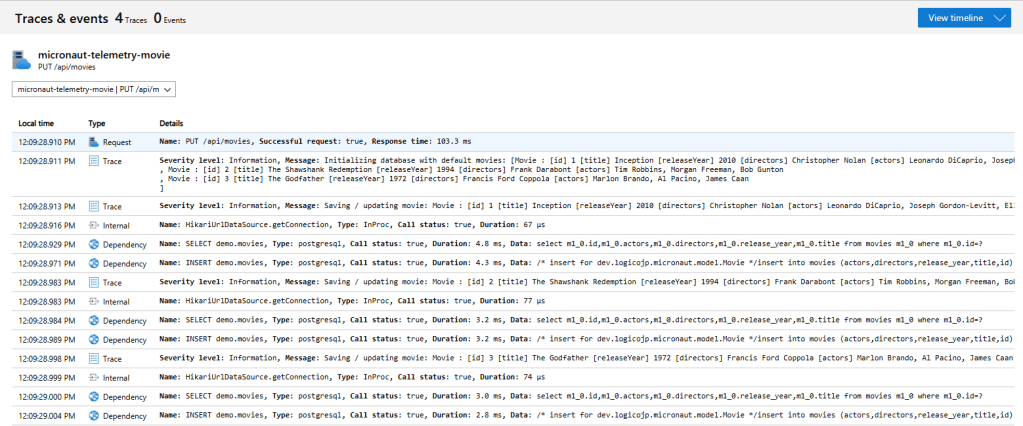Screen dimensions: 1023x426
Task: Click the Details column header
Action: pos(171,123)
